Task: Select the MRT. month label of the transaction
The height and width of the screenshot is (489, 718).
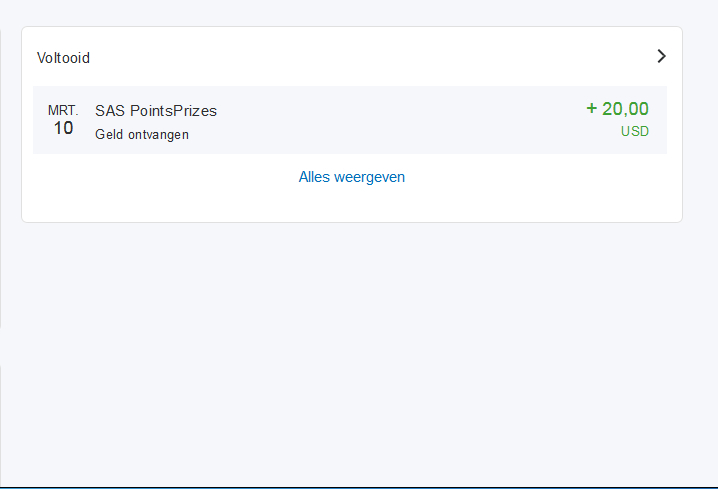Action: 63,110
